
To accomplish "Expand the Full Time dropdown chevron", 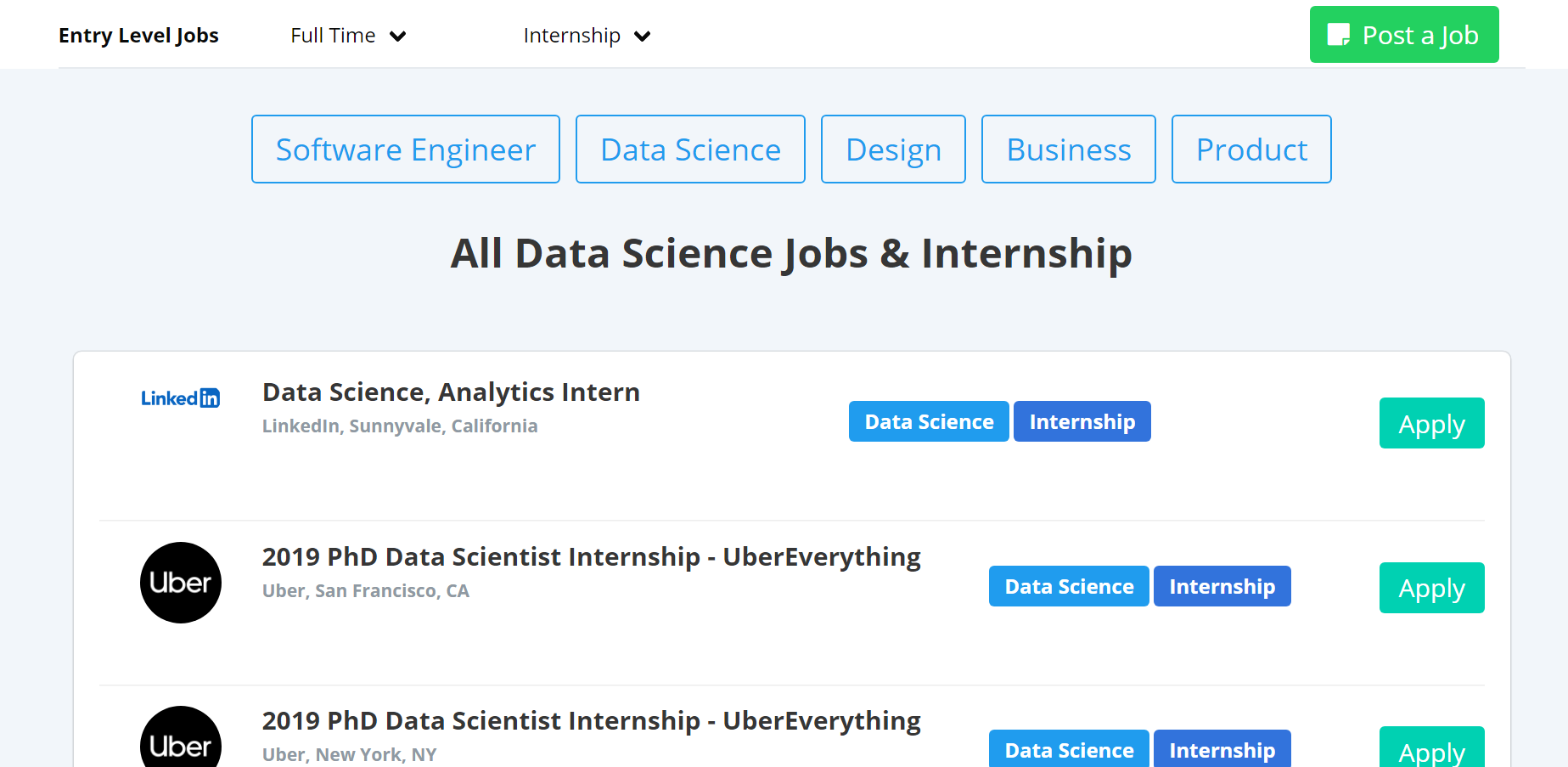I will (397, 37).
